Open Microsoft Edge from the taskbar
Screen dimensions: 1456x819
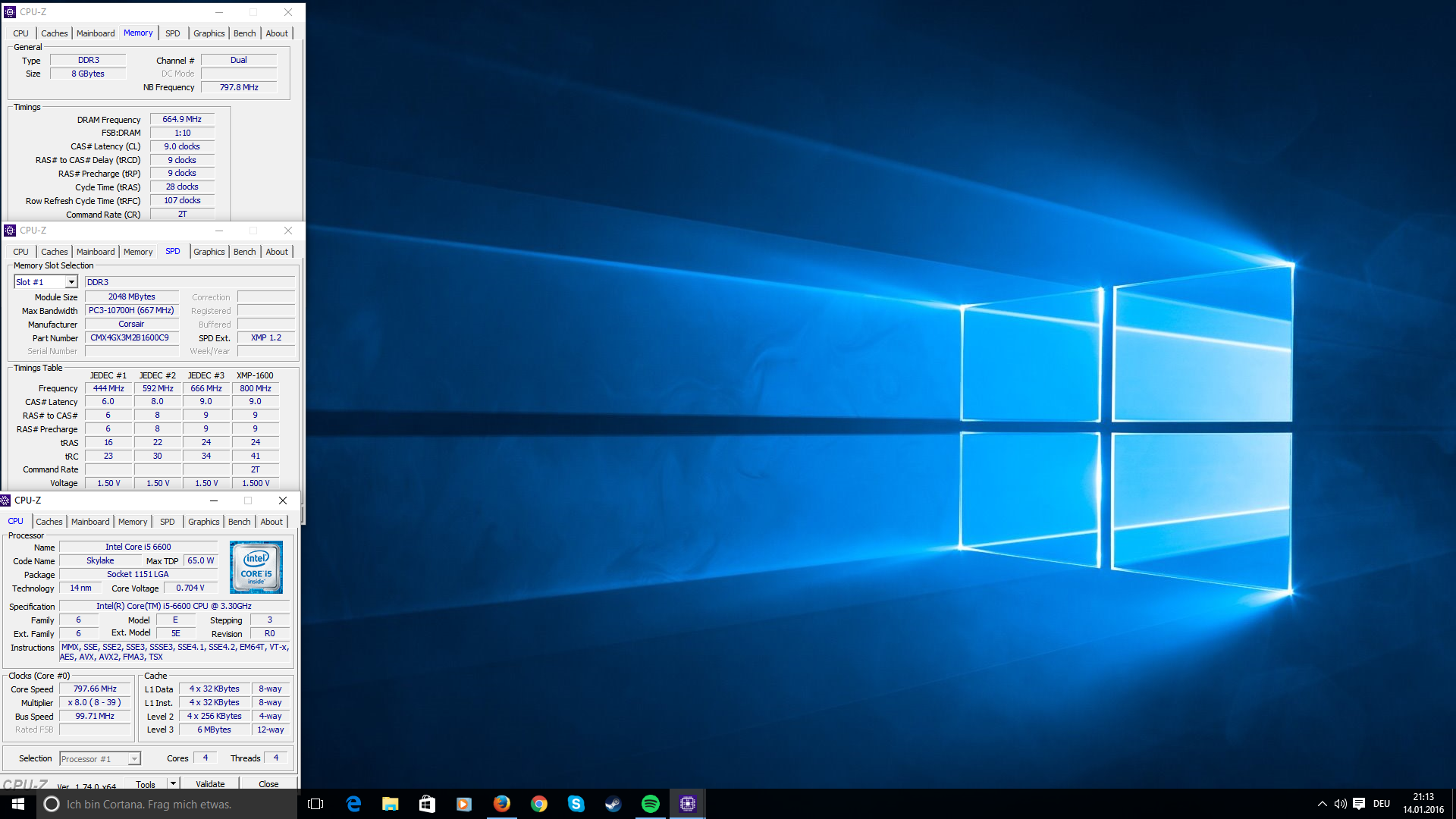click(353, 804)
